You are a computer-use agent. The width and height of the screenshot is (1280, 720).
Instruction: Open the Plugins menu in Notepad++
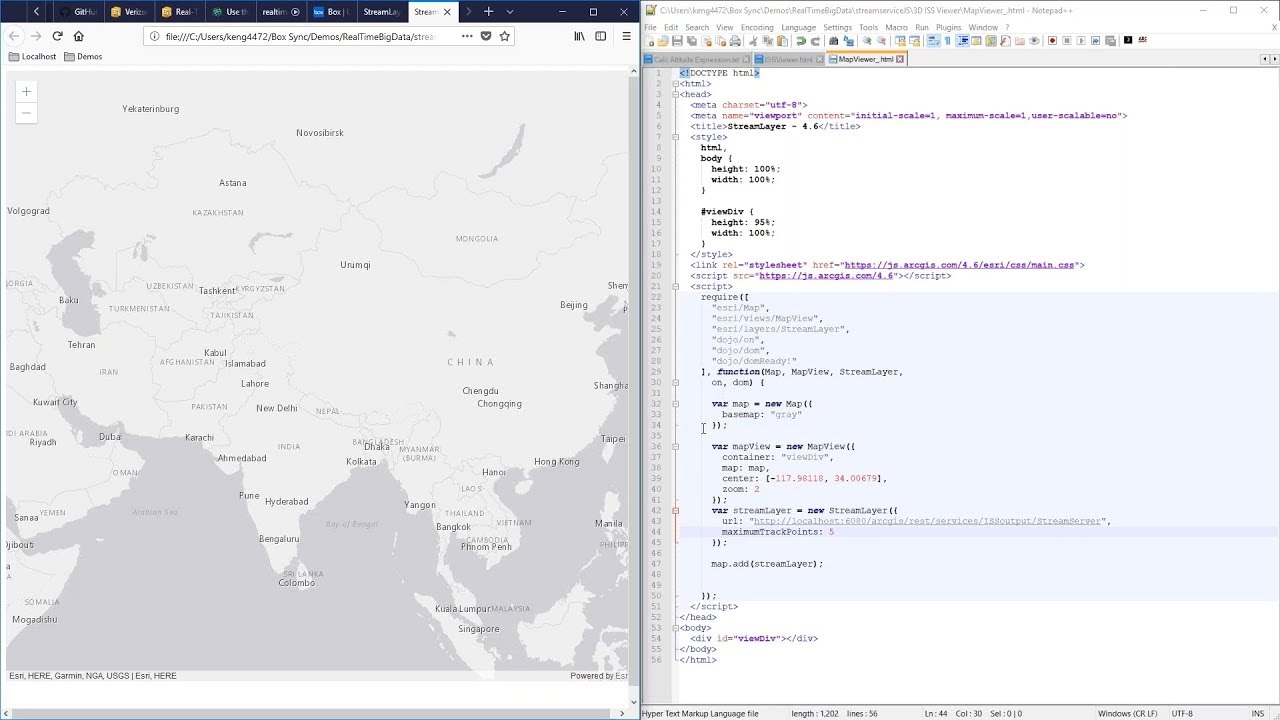click(948, 28)
